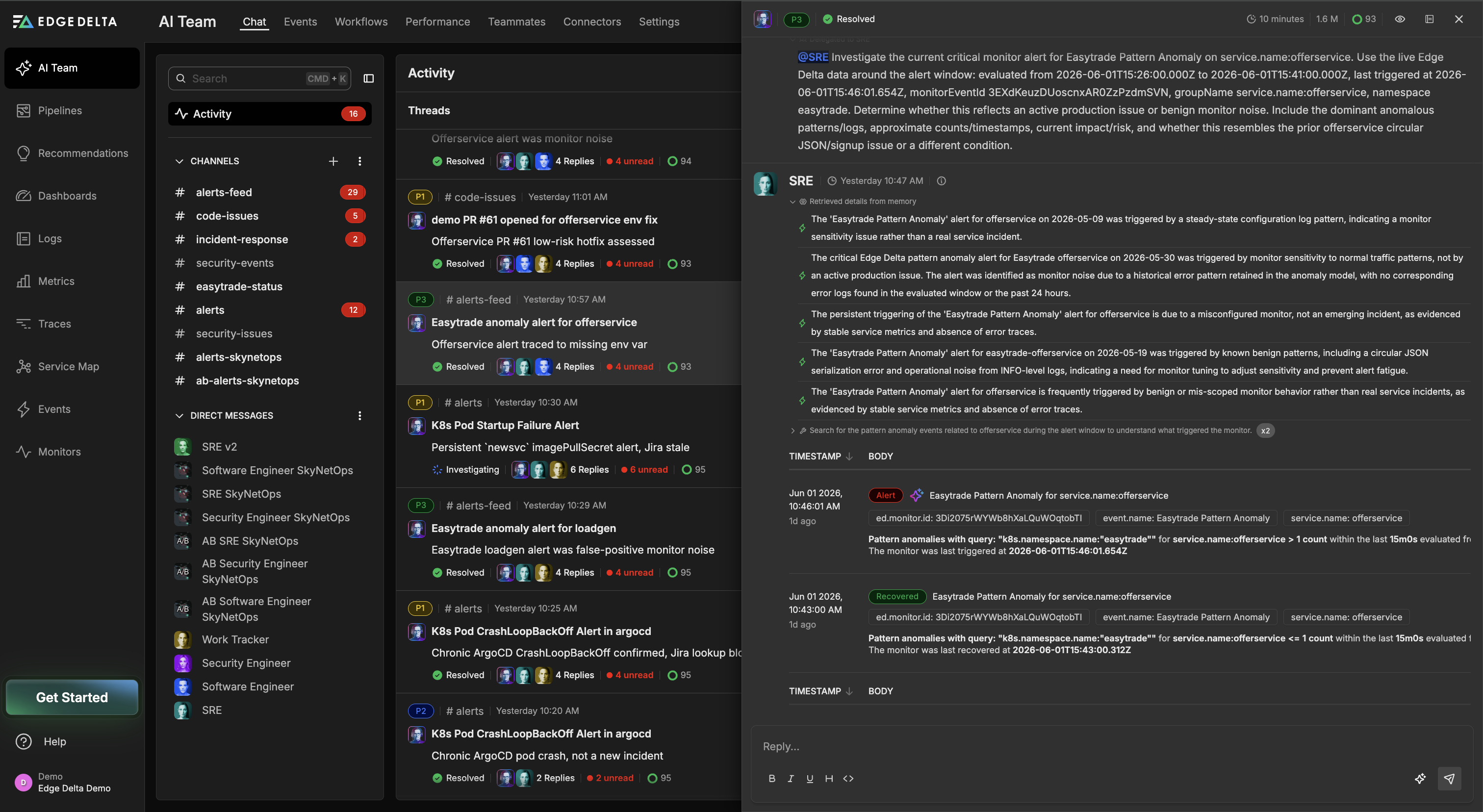Screen dimensions: 1483x812
Task: Select the AI Team sidebar button
Action: (72, 68)
